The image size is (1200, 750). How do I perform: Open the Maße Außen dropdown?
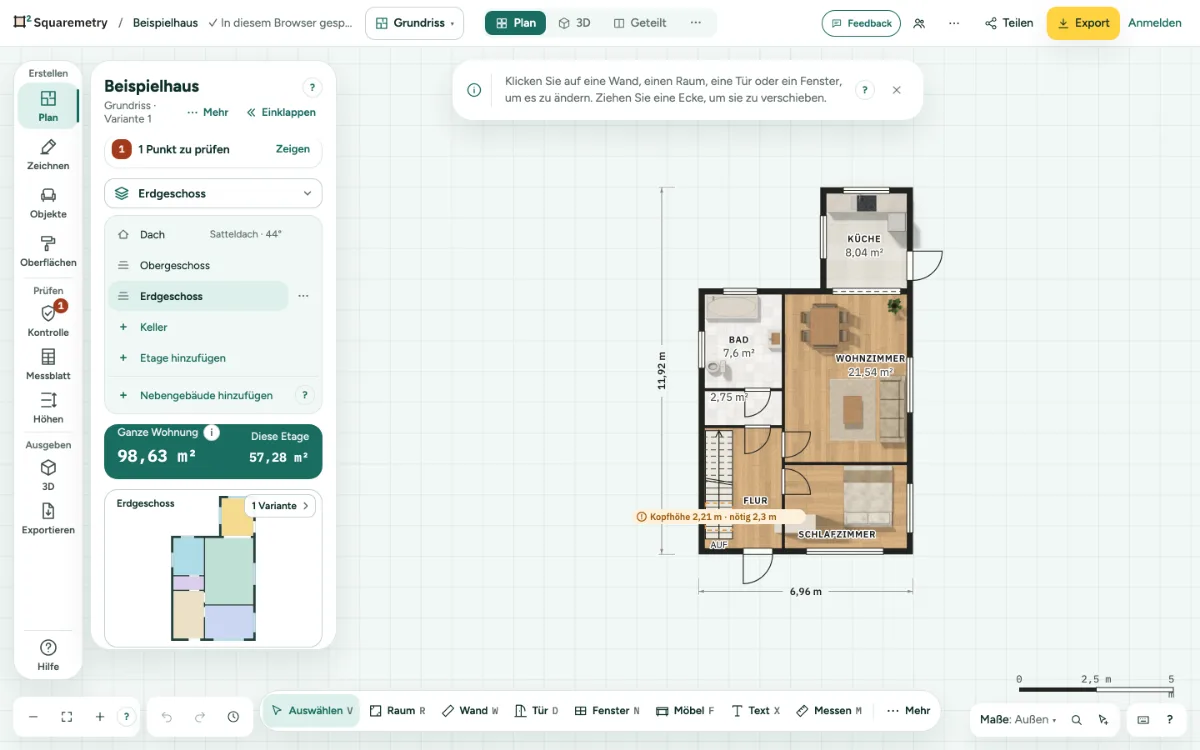coord(1018,719)
